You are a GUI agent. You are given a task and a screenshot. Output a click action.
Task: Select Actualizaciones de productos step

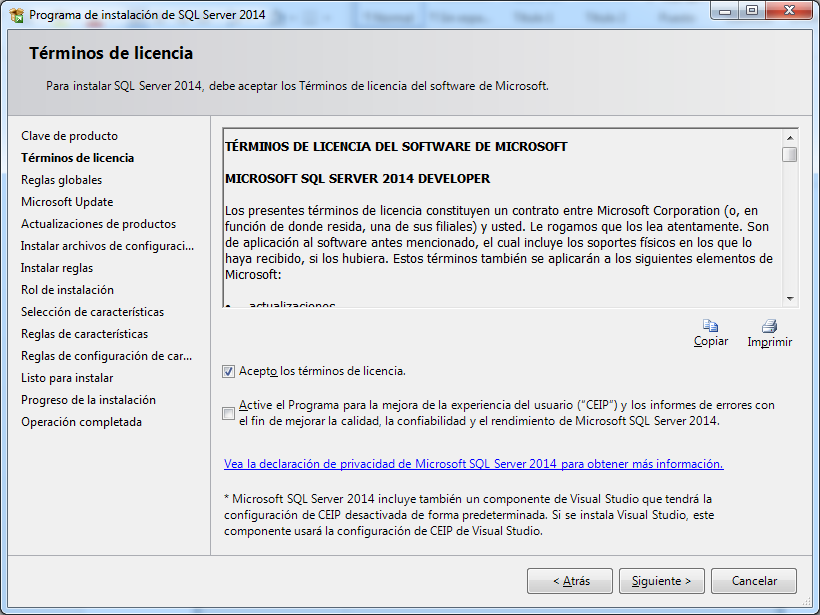point(98,224)
